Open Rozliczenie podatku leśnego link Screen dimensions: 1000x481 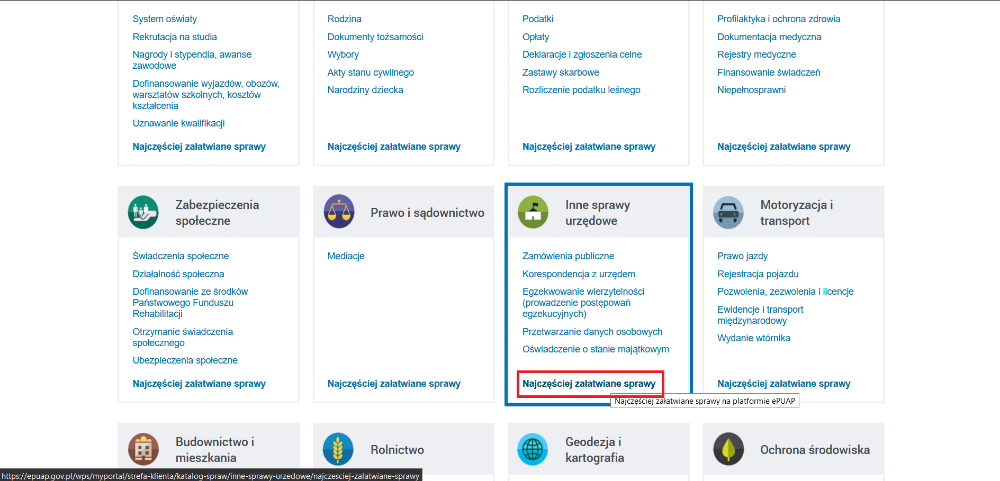pyautogui.click(x=581, y=89)
